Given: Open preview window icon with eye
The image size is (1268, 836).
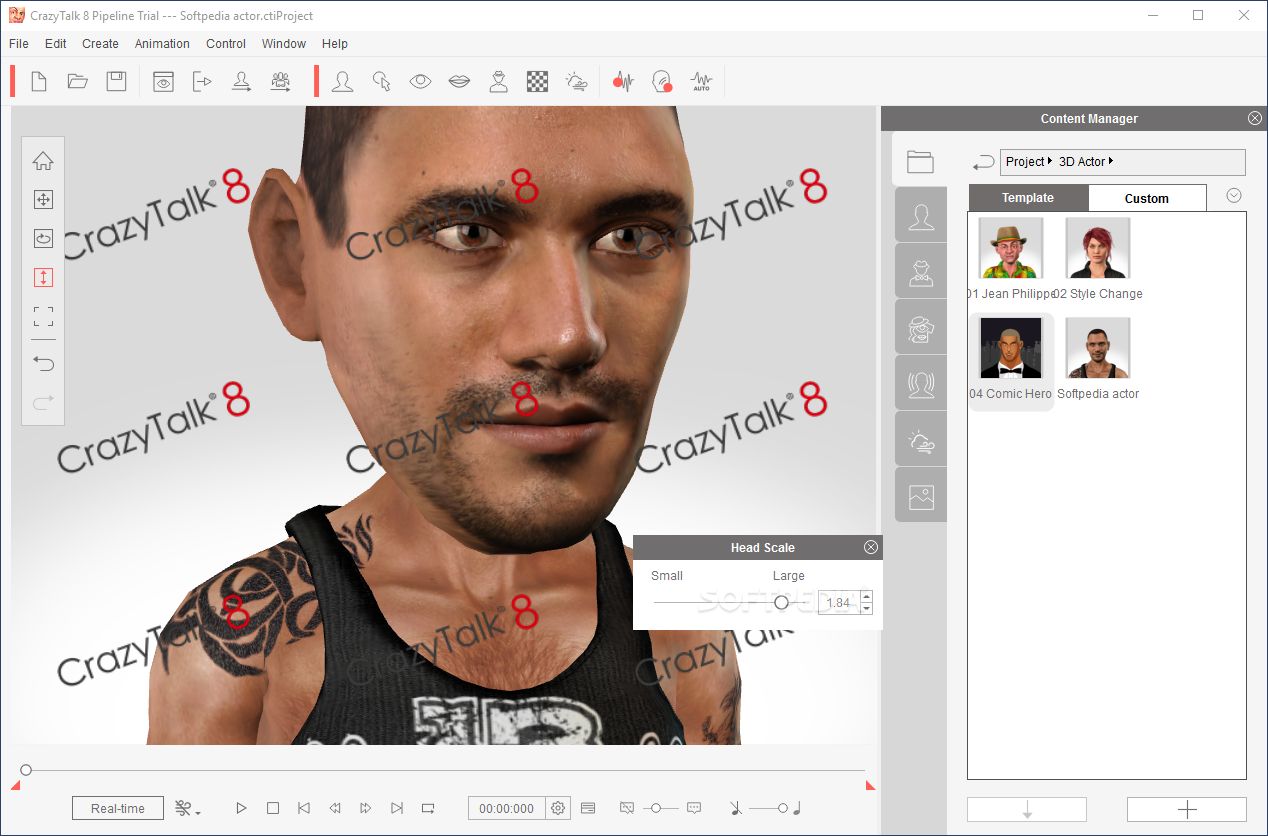Looking at the screenshot, I should pos(163,82).
